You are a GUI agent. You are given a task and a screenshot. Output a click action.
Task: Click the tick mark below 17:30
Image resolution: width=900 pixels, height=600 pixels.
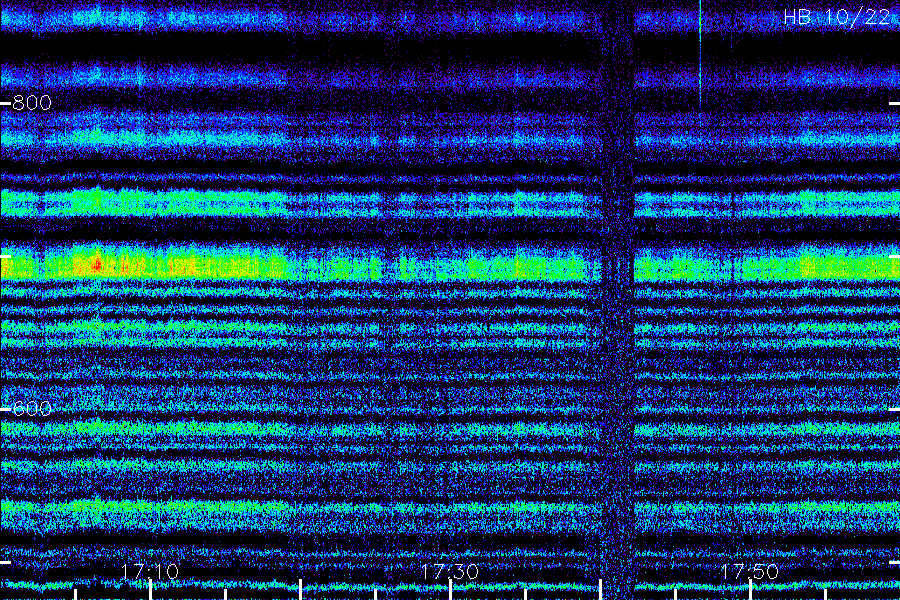451,590
